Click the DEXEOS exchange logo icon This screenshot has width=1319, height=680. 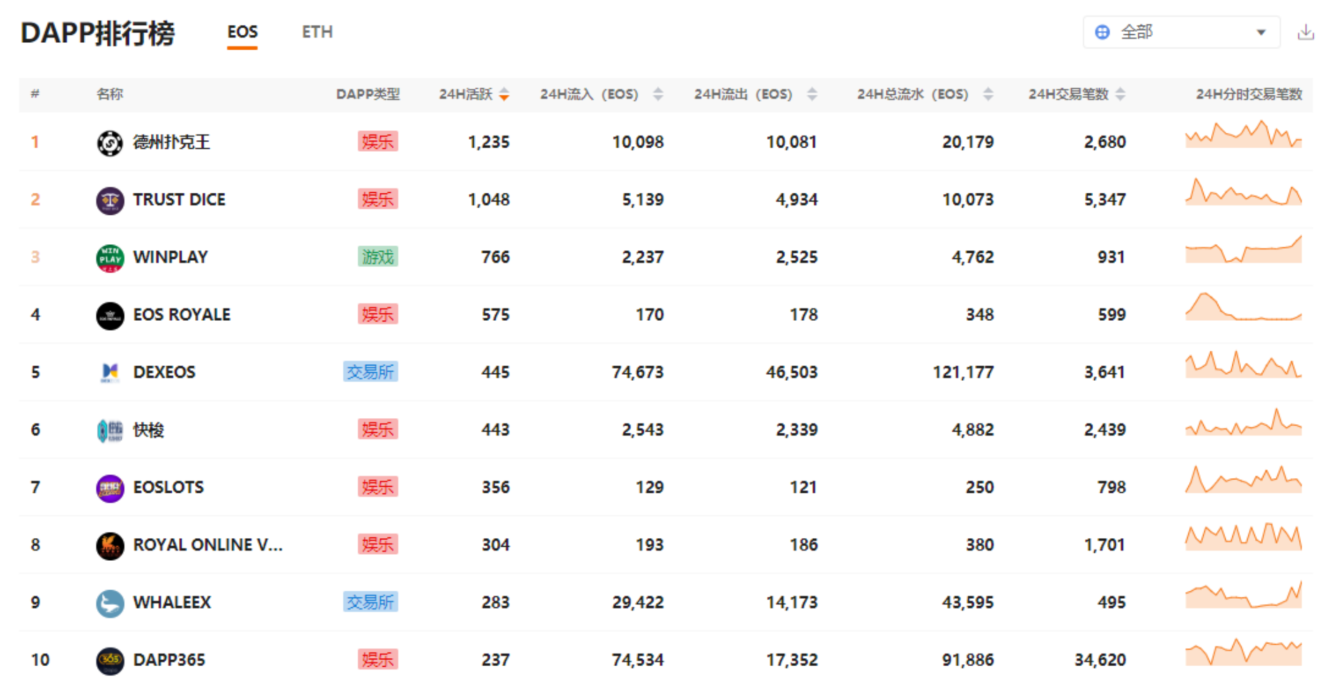[110, 373]
